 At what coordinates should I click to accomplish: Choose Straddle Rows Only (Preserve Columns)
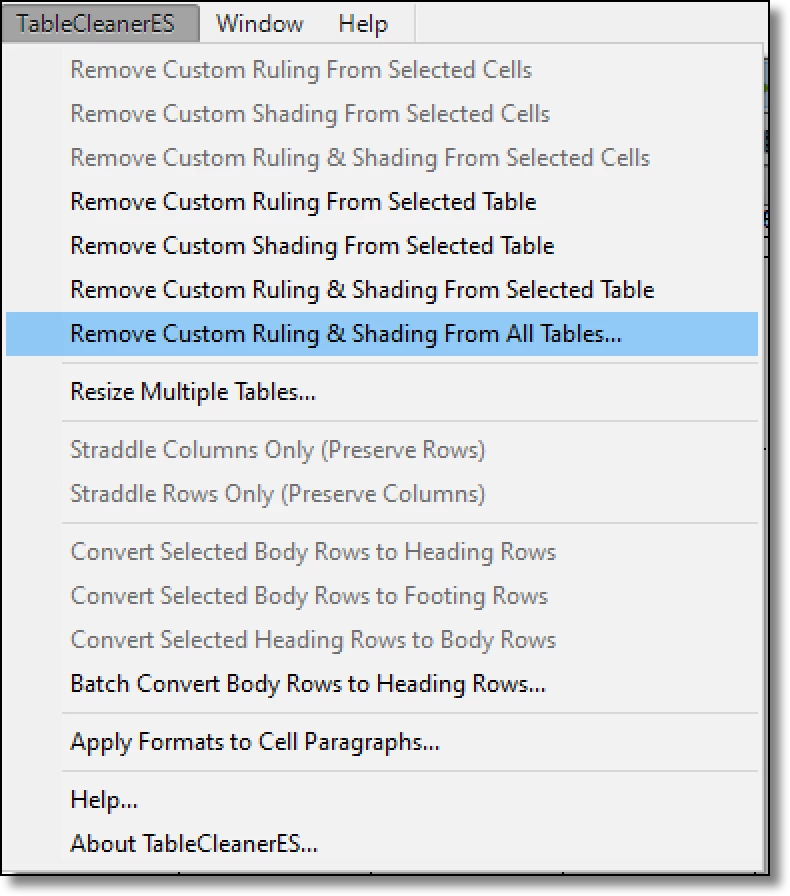[x=382, y=494]
